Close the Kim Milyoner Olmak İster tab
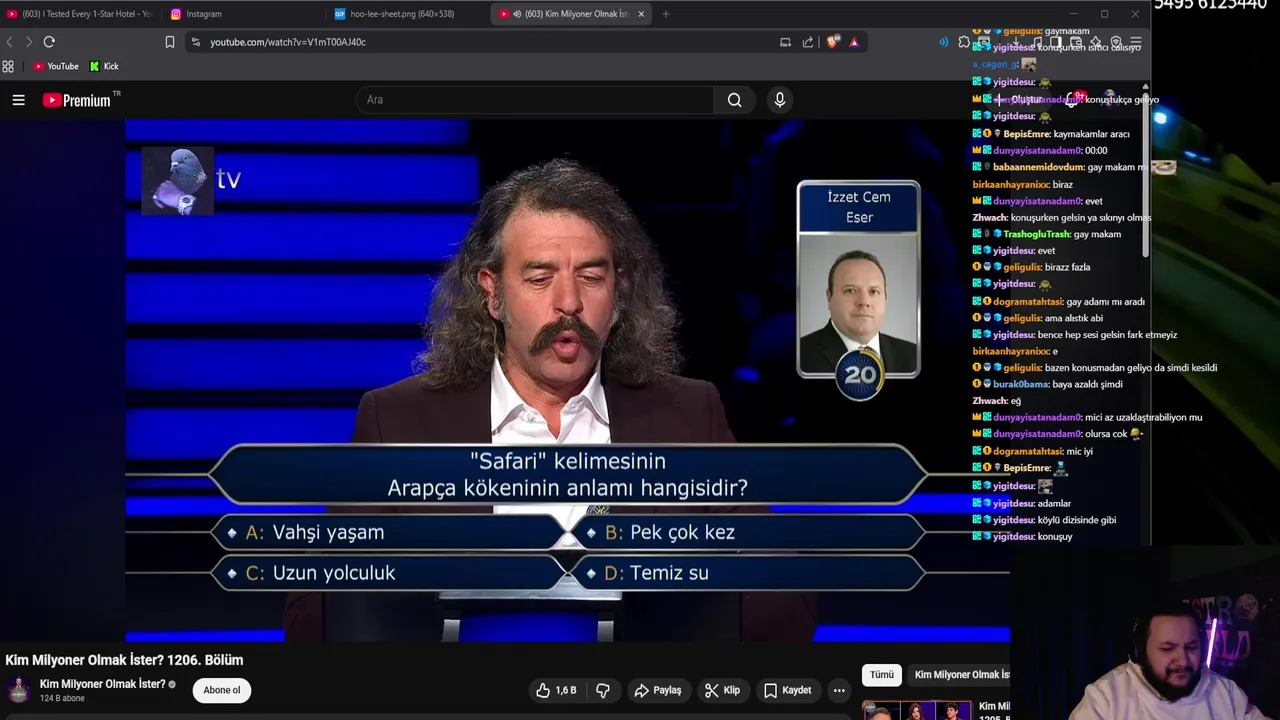Screen dimensions: 1280x720 (641, 14)
